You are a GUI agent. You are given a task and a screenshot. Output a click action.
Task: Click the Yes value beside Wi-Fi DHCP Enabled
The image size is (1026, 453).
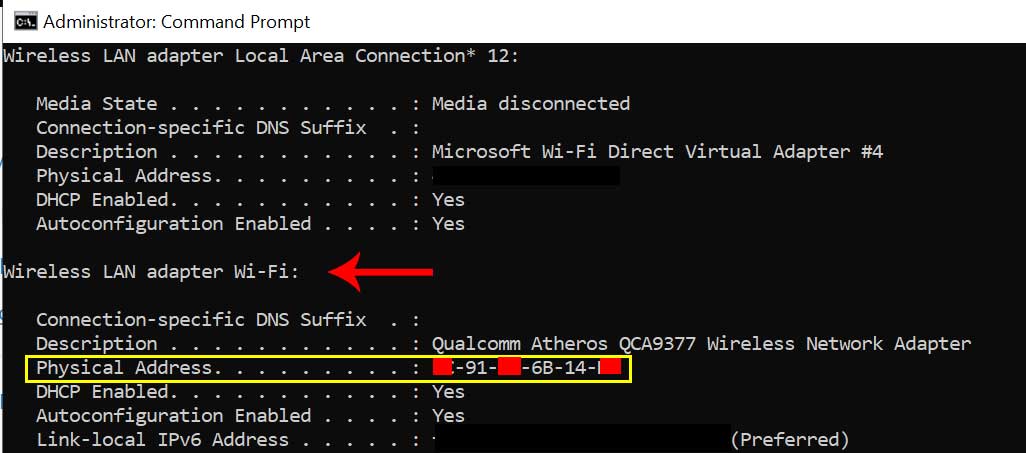[x=448, y=392]
